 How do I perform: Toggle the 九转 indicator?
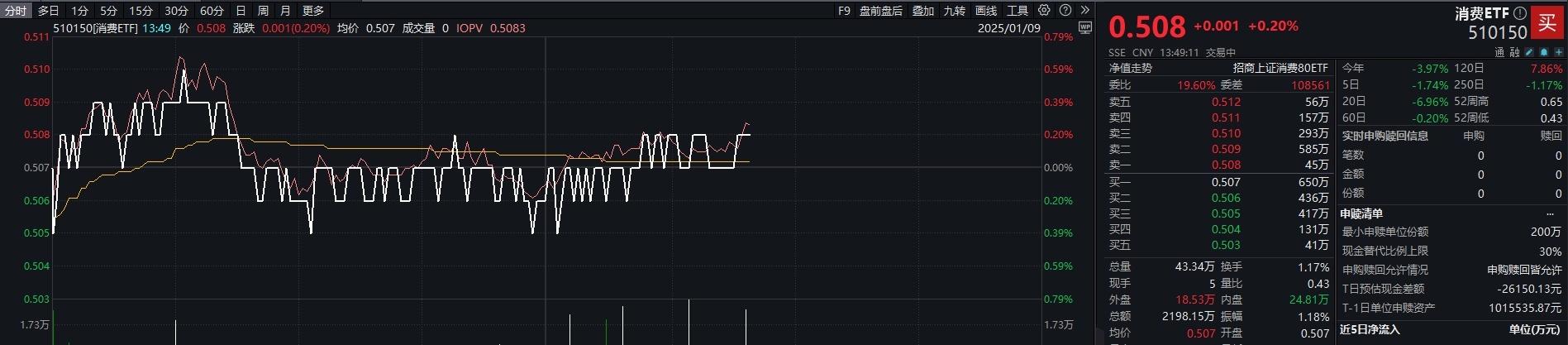pos(955,11)
